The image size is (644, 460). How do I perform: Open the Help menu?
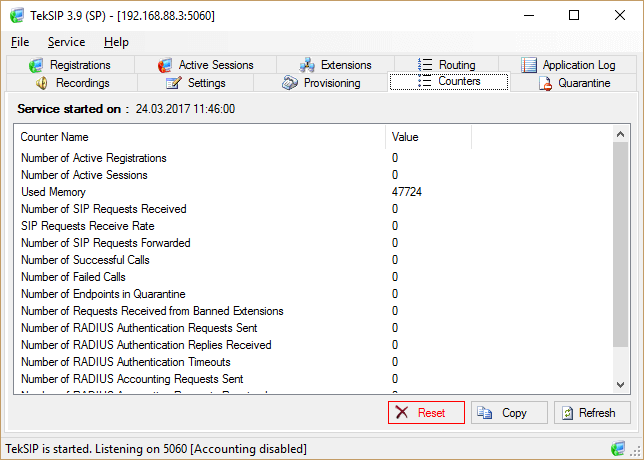[116, 42]
